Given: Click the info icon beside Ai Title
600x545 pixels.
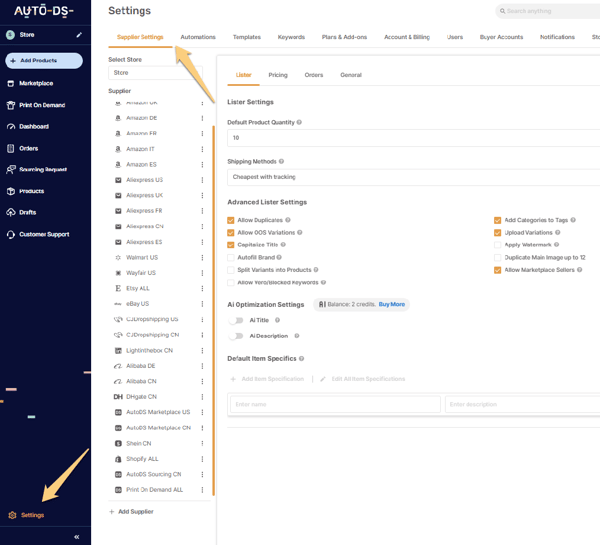Looking at the screenshot, I should pos(277,320).
